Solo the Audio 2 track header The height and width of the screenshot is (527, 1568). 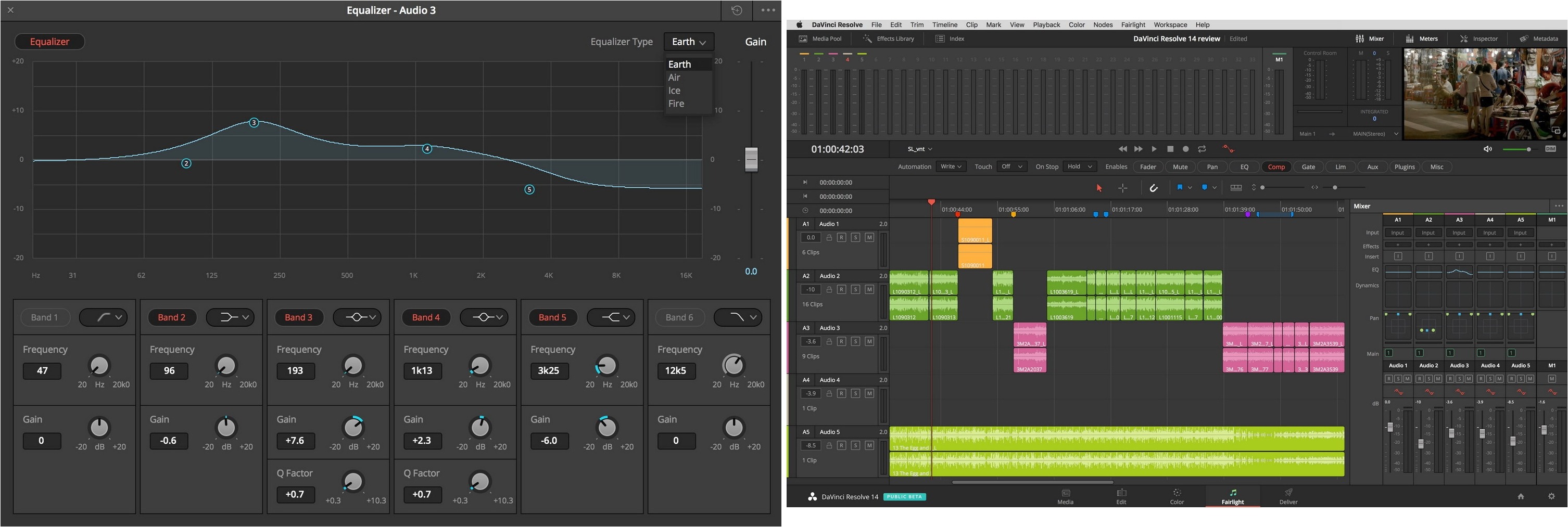tap(855, 290)
